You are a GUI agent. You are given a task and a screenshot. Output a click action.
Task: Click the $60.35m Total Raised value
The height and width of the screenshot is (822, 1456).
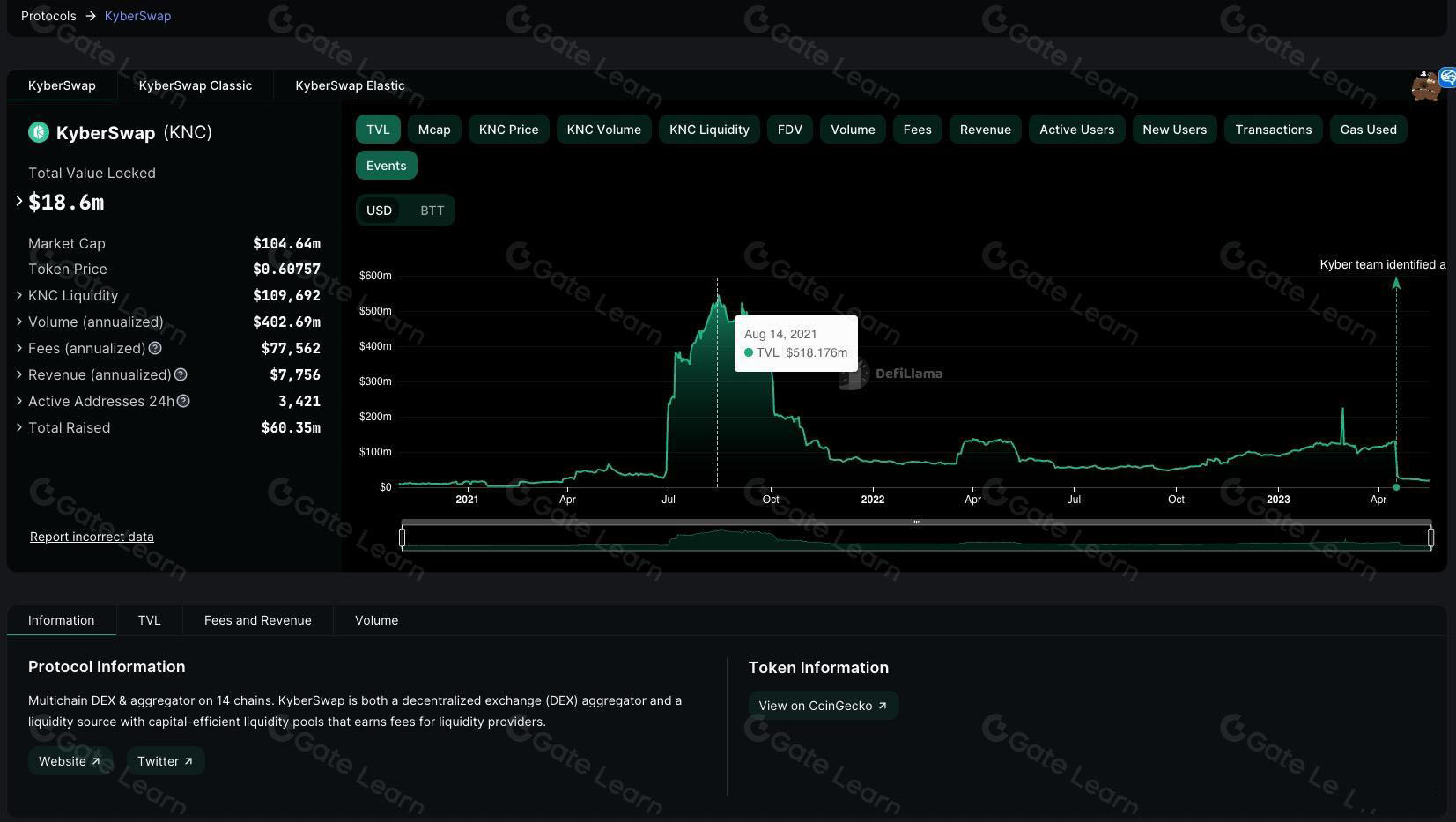pyautogui.click(x=291, y=427)
